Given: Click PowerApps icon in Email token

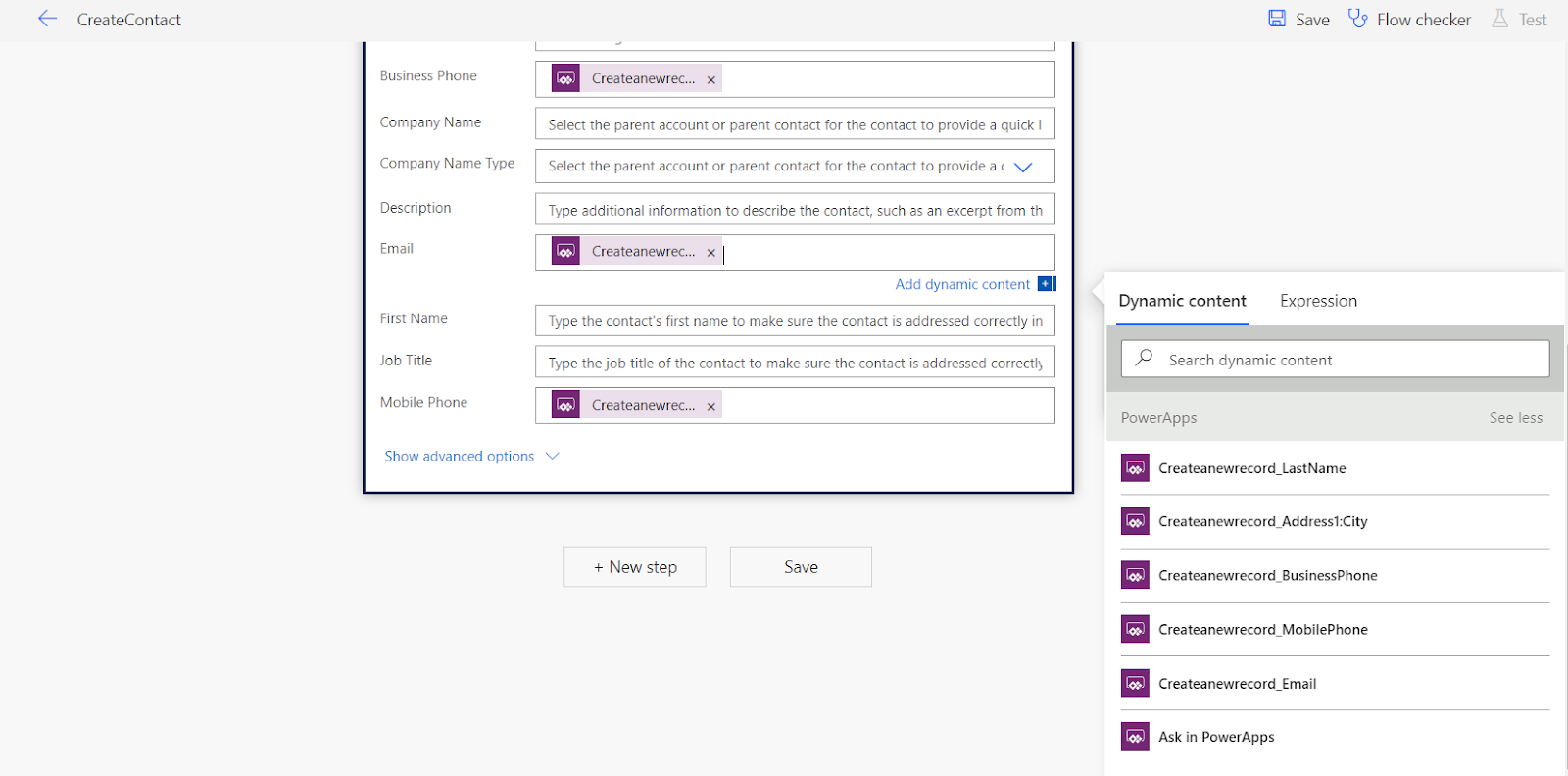Looking at the screenshot, I should [x=565, y=251].
